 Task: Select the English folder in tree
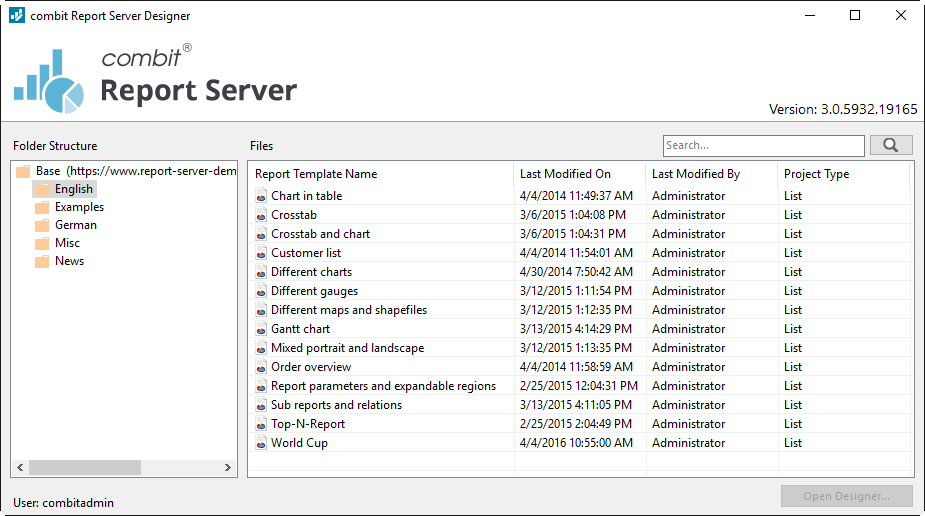click(74, 189)
